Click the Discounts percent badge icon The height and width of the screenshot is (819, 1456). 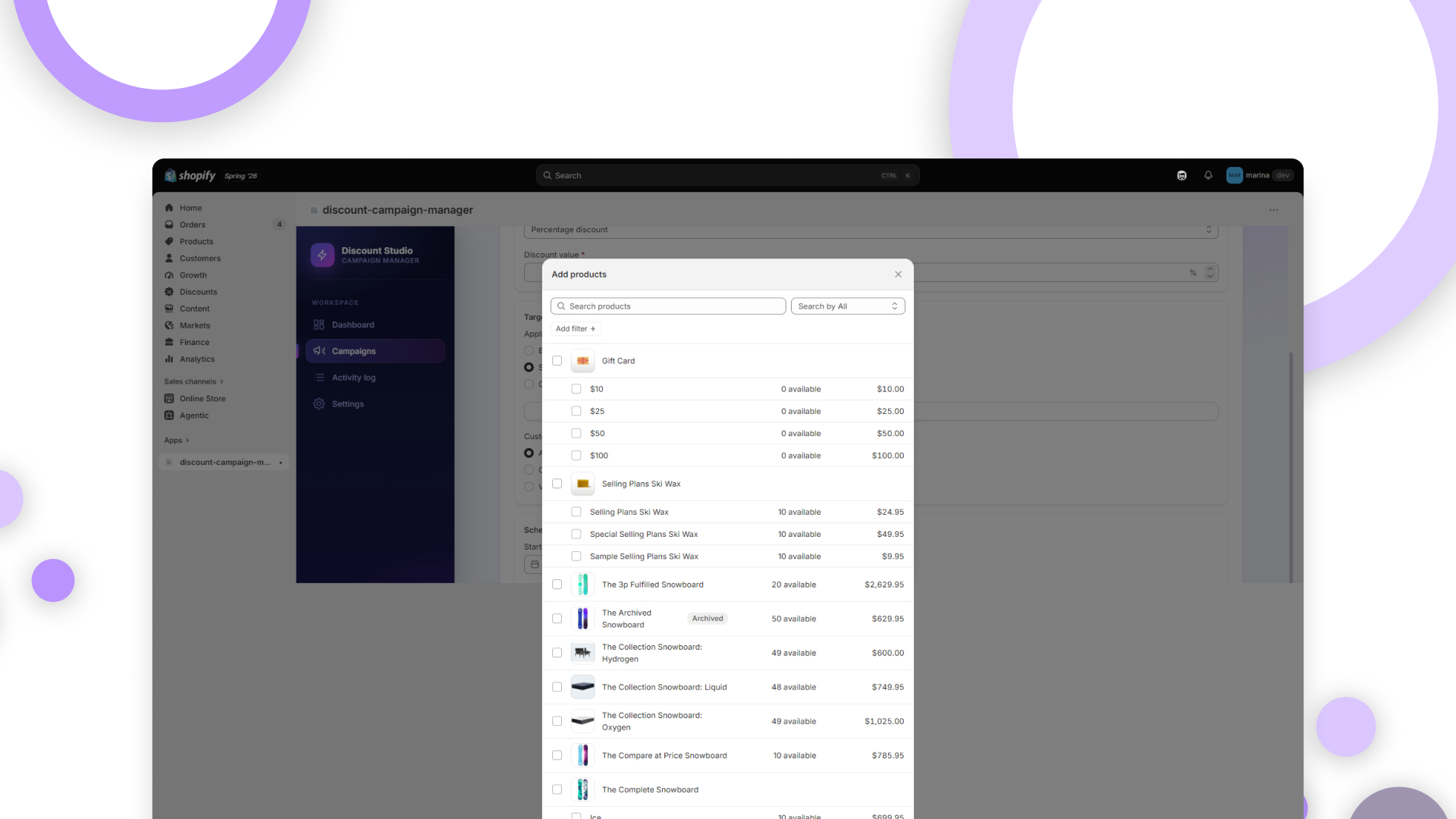tap(169, 292)
